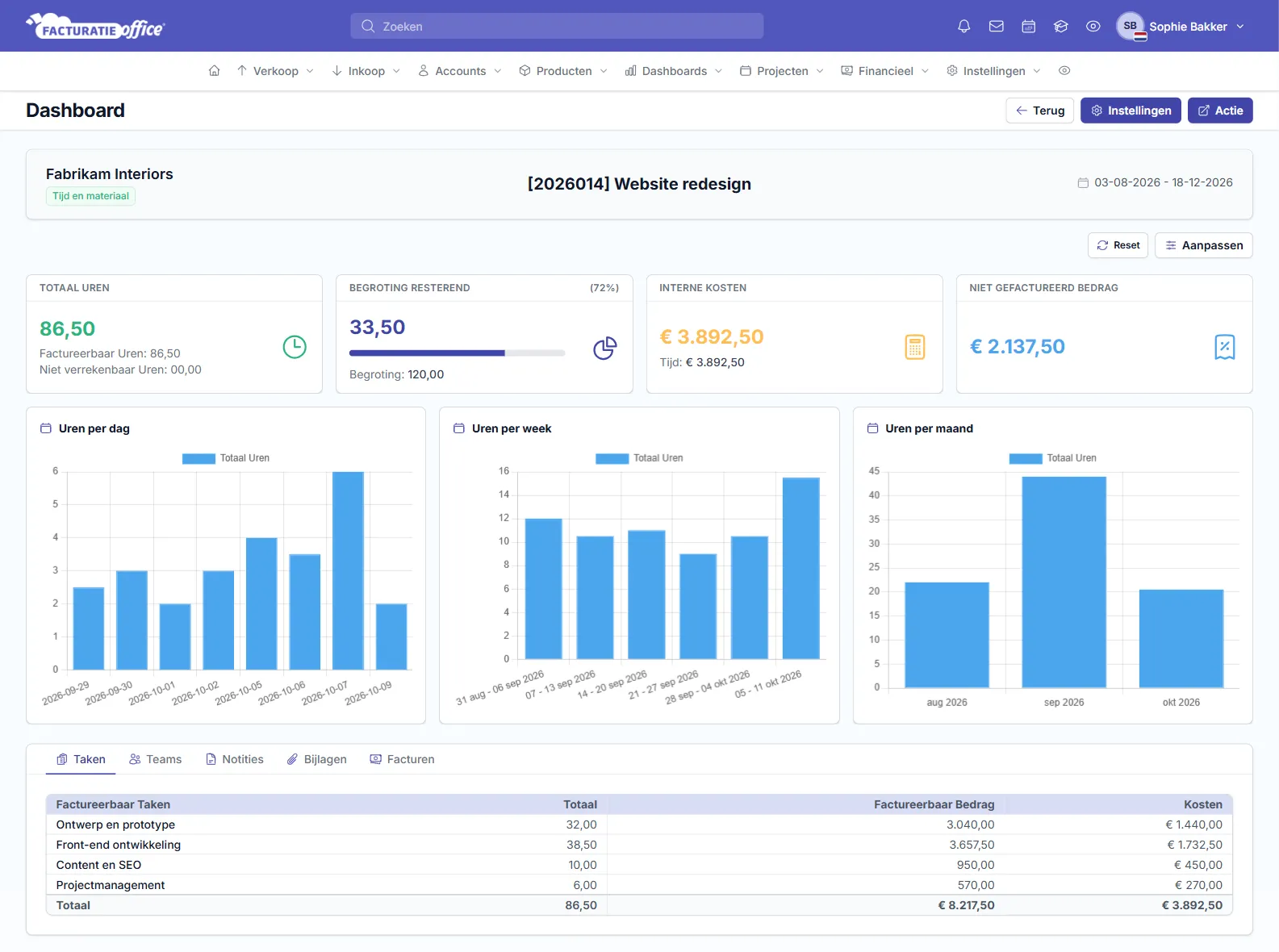Open the Accounts menu dropdown
The image size is (1279, 952).
pos(460,71)
